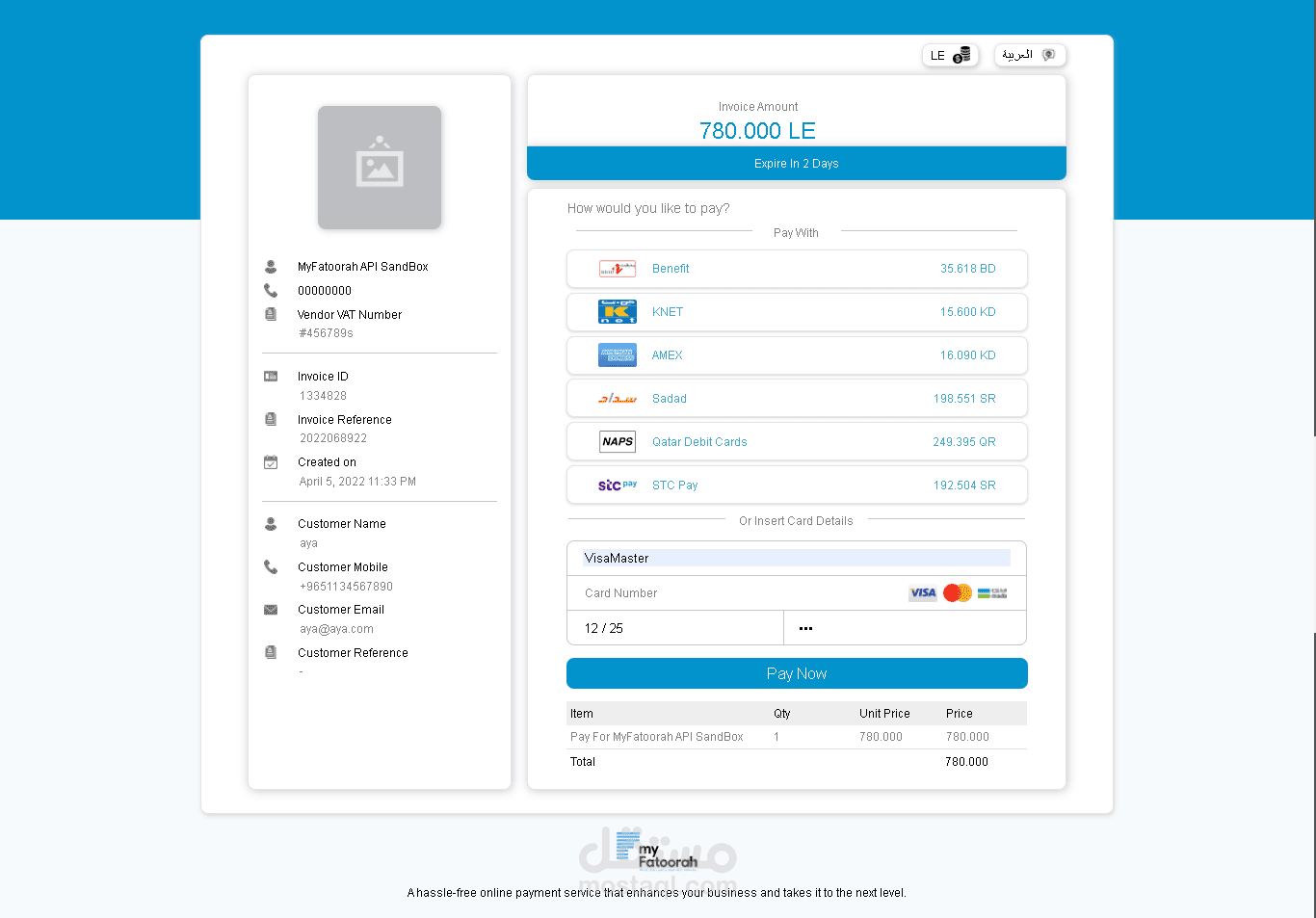Click the phone icon beside 00000000
The height and width of the screenshot is (918, 1316).
pyautogui.click(x=271, y=290)
